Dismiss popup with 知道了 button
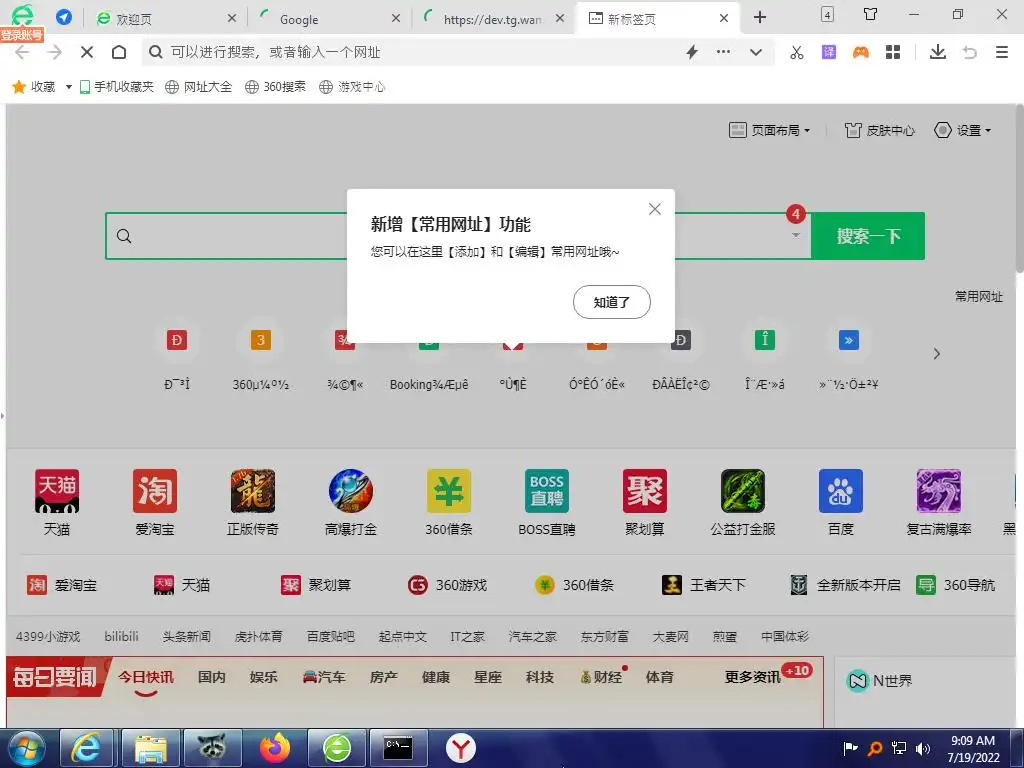Image resolution: width=1024 pixels, height=768 pixels. coord(611,302)
